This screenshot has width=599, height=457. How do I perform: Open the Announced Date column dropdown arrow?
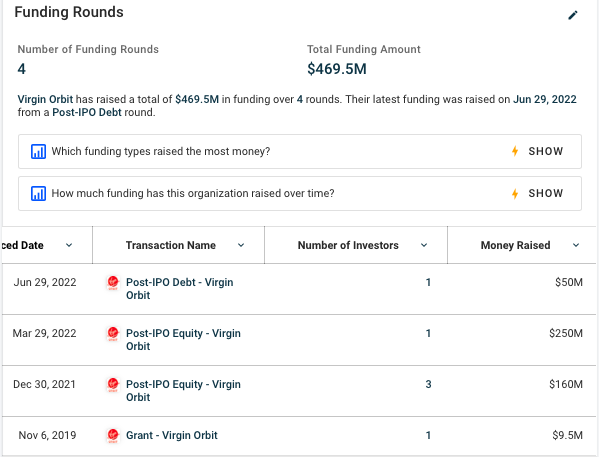click(x=69, y=245)
